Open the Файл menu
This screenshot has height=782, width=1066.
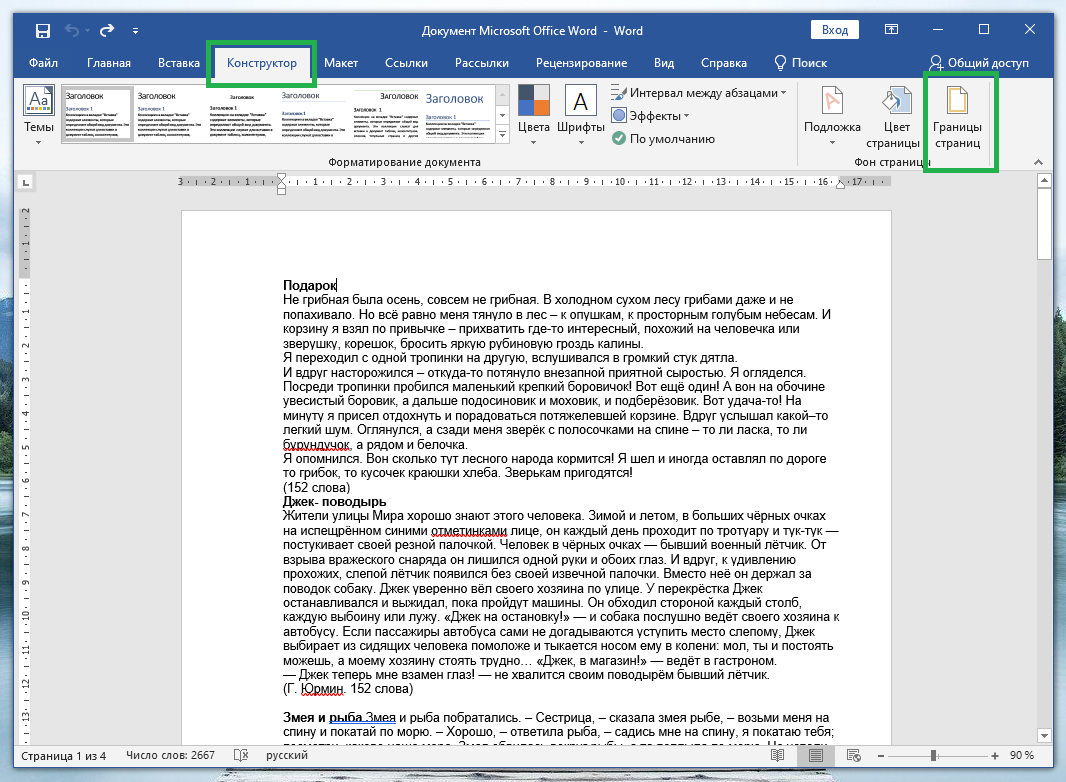(x=43, y=63)
